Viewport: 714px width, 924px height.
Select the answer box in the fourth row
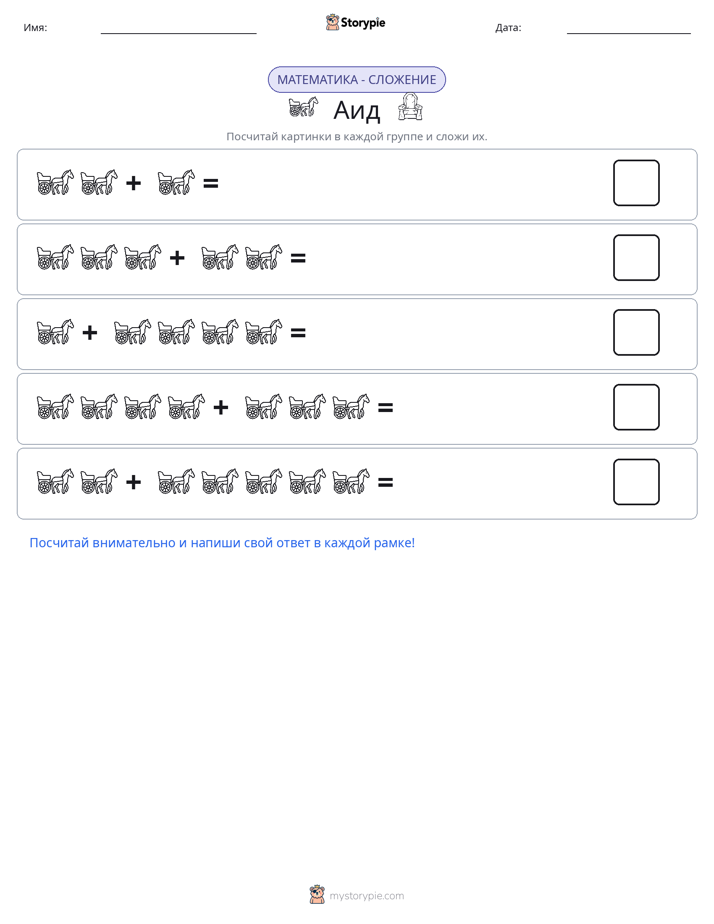[636, 407]
